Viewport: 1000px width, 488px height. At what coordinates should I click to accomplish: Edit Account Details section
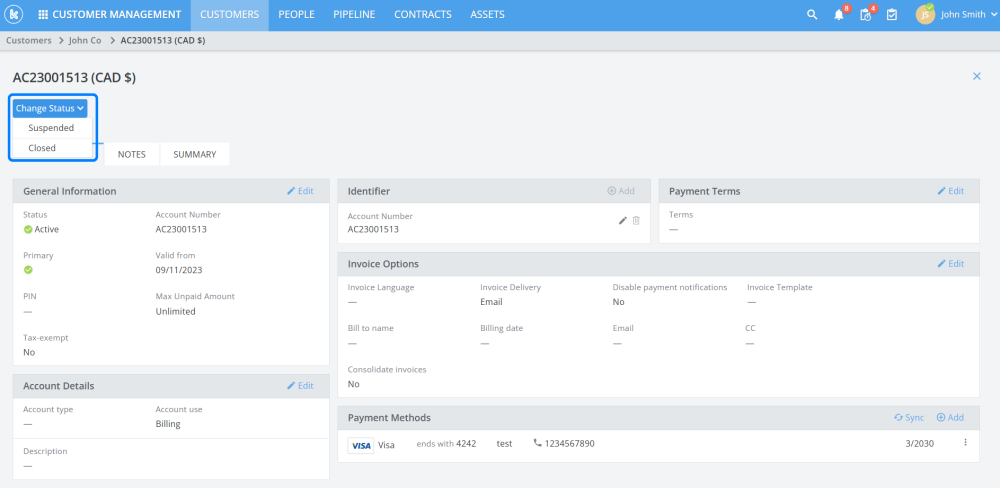(300, 386)
